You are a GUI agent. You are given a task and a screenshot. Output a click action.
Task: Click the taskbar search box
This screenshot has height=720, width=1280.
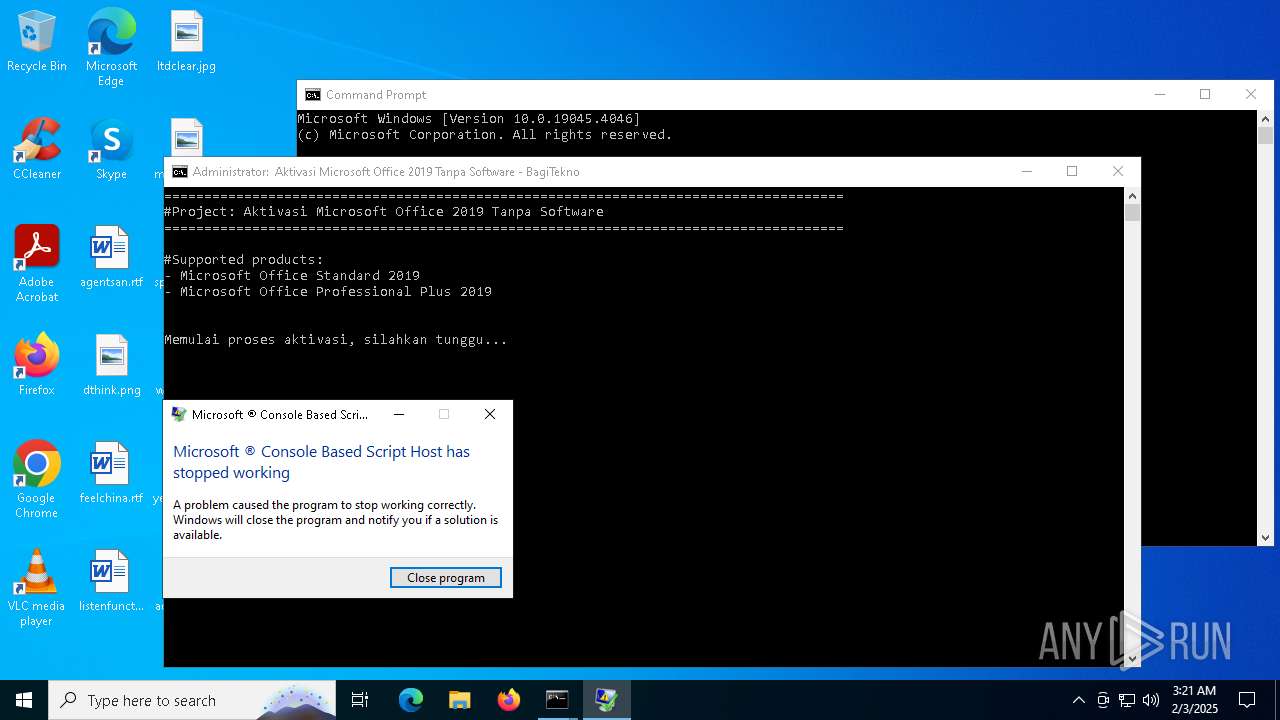pyautogui.click(x=192, y=700)
